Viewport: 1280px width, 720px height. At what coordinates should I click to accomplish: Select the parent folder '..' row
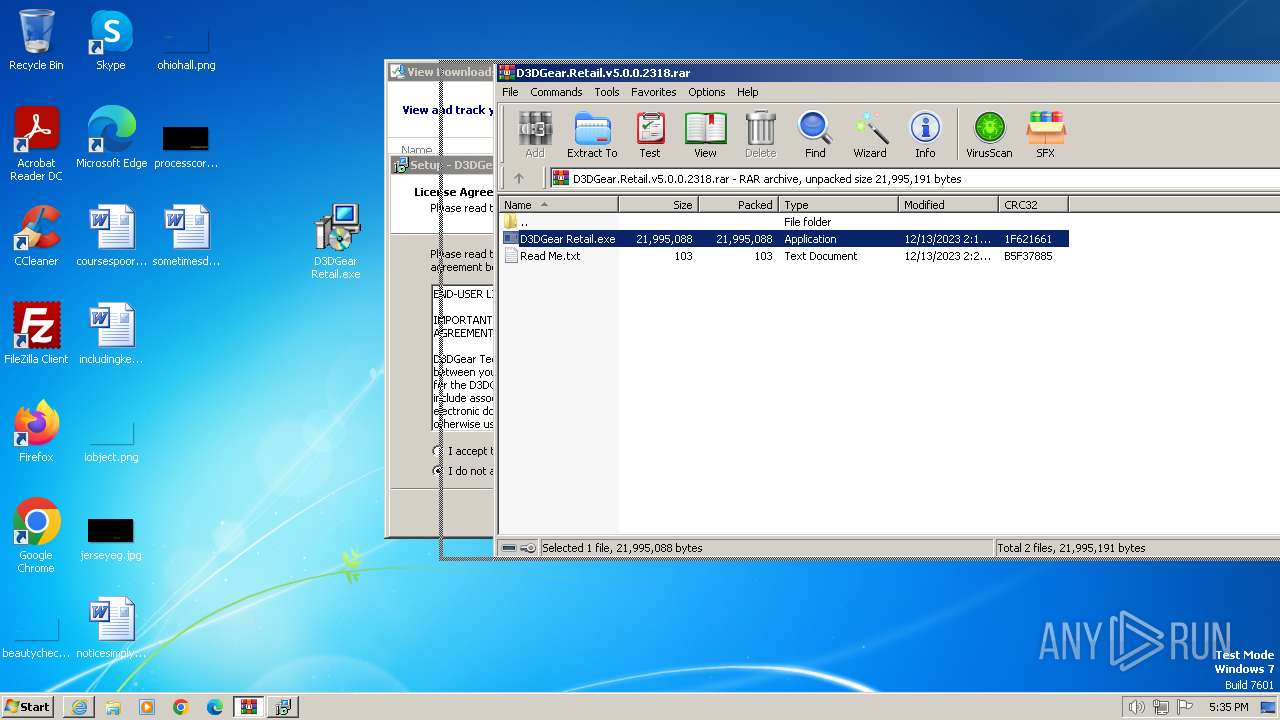click(784, 222)
